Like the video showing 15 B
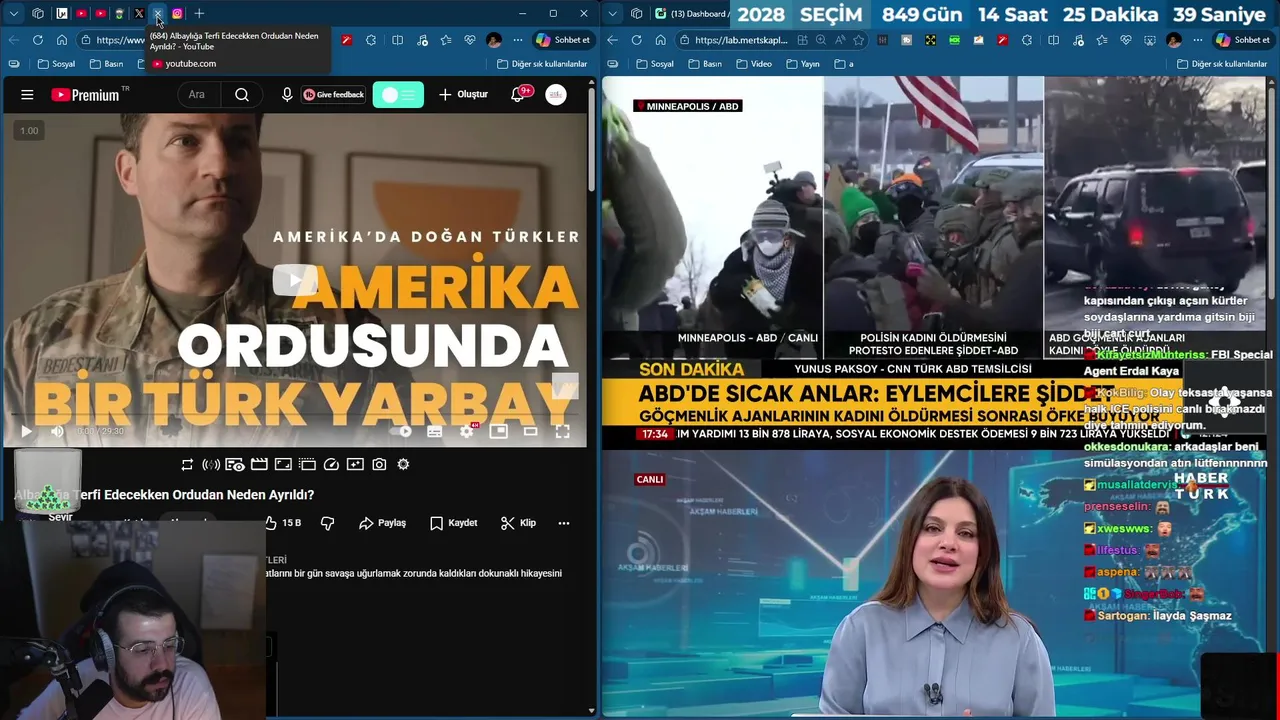Screen dimensions: 1280x720 pos(283,523)
